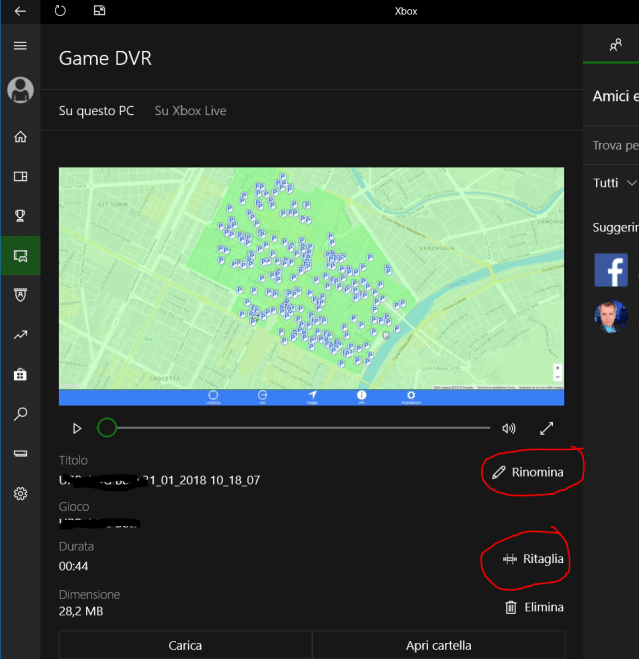The image size is (639, 659).
Task: Go to Home in the sidebar
Action: click(20, 137)
